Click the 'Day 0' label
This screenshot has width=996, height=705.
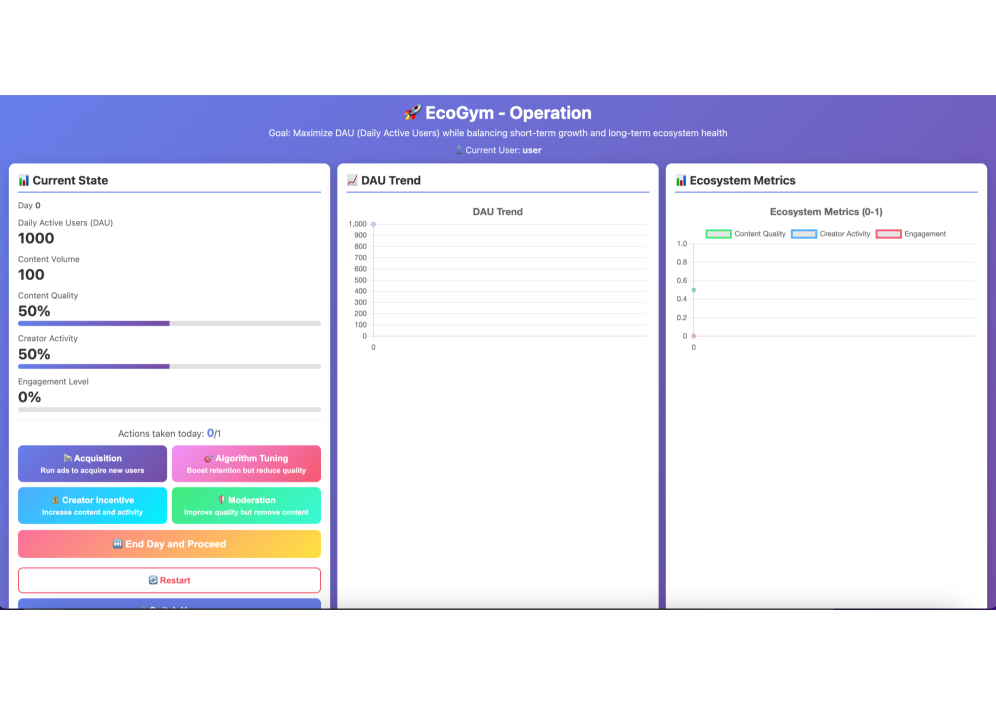pyautogui.click(x=29, y=205)
